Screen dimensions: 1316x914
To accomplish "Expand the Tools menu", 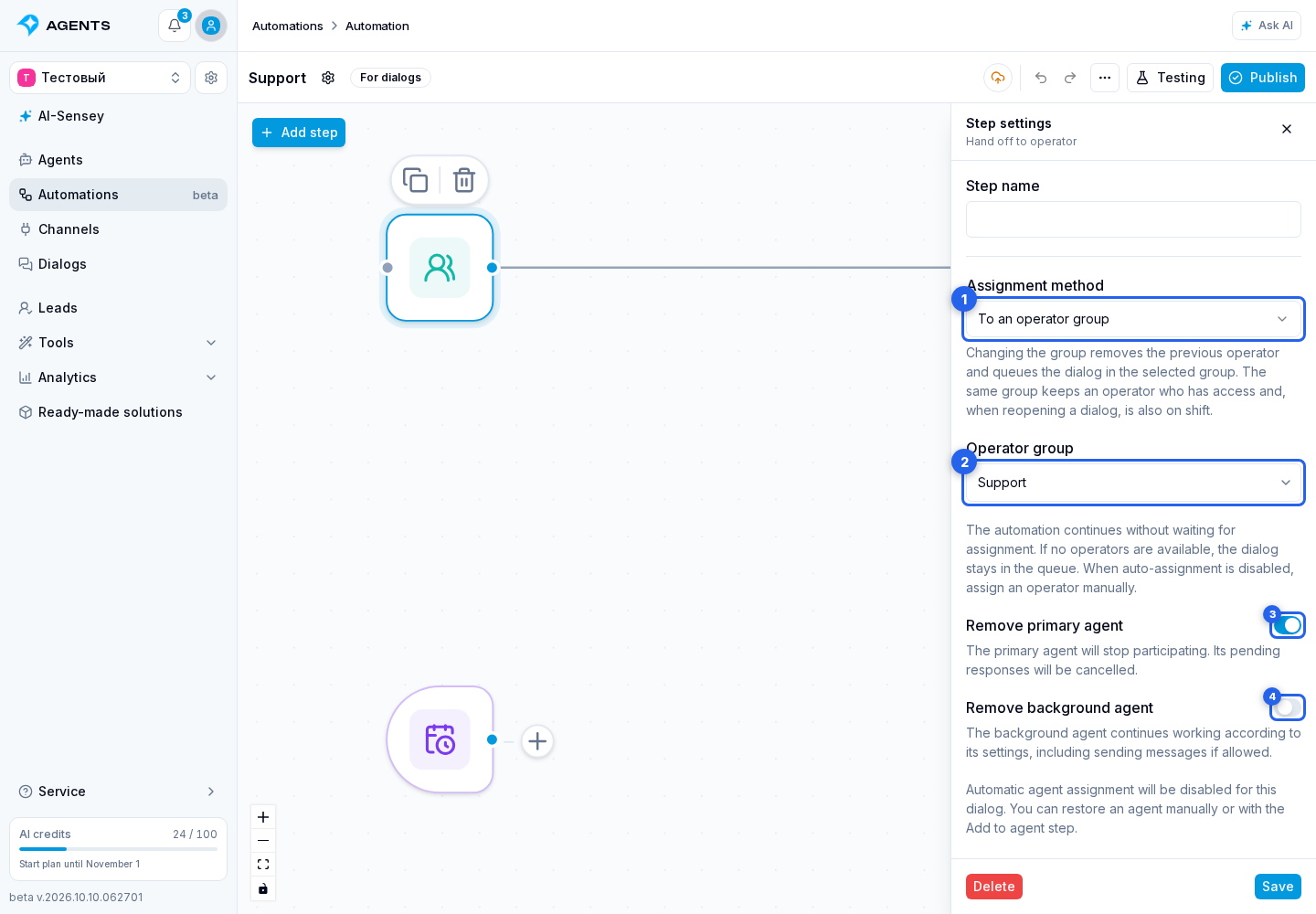I will click(118, 343).
